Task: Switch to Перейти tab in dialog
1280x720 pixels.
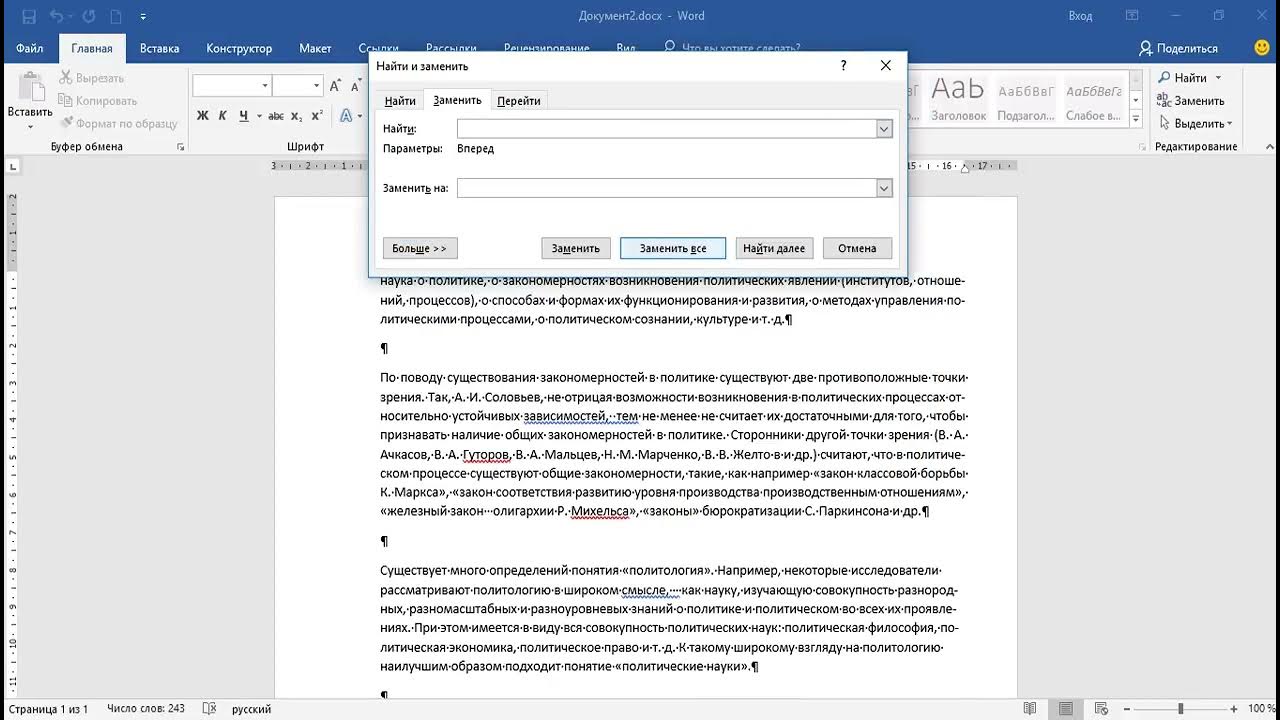Action: 519,100
